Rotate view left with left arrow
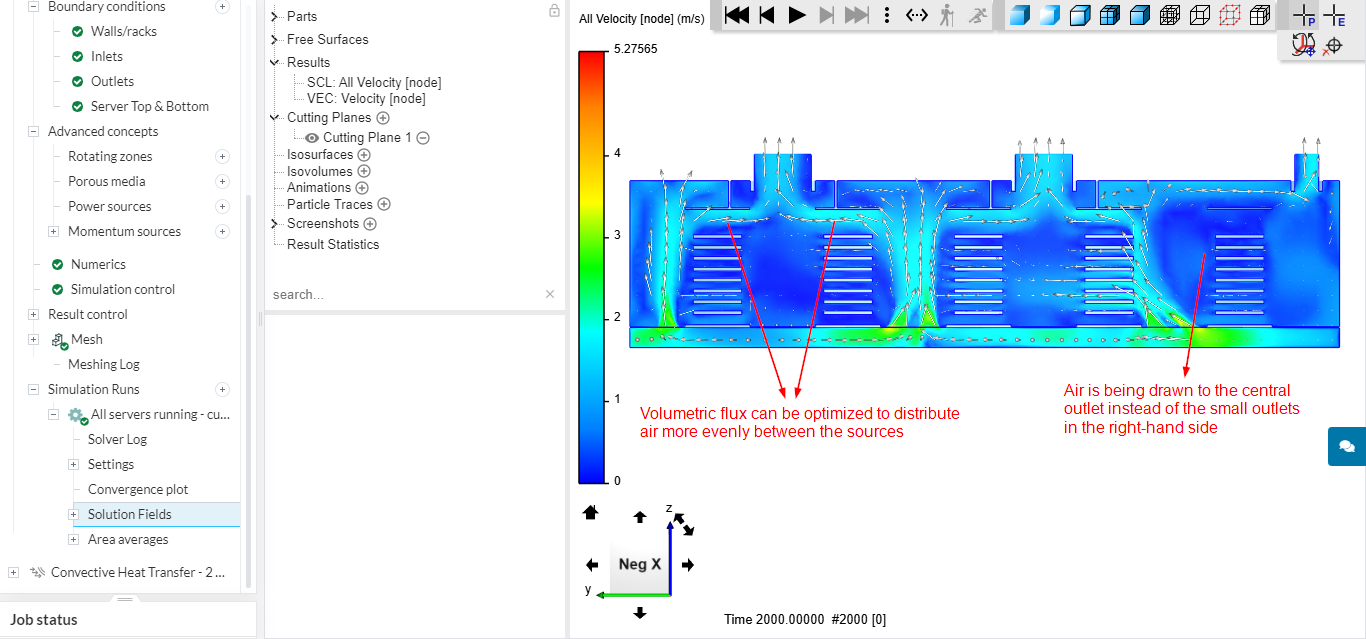 (592, 565)
